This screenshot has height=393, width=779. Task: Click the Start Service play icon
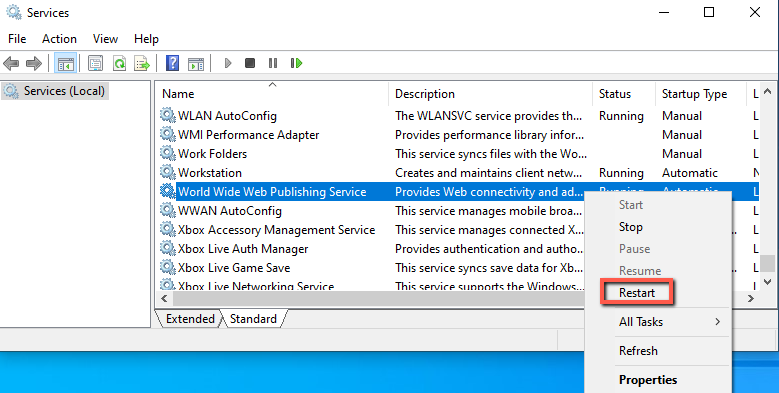[228, 63]
